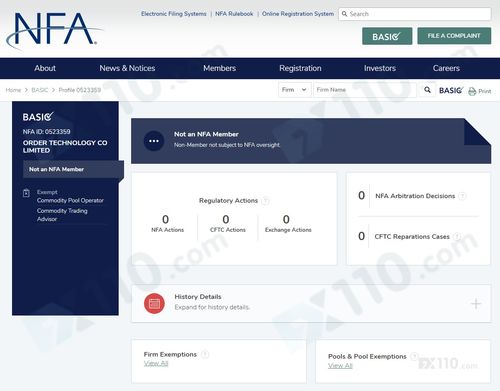Open the Registration navigation menu

[x=300, y=68]
